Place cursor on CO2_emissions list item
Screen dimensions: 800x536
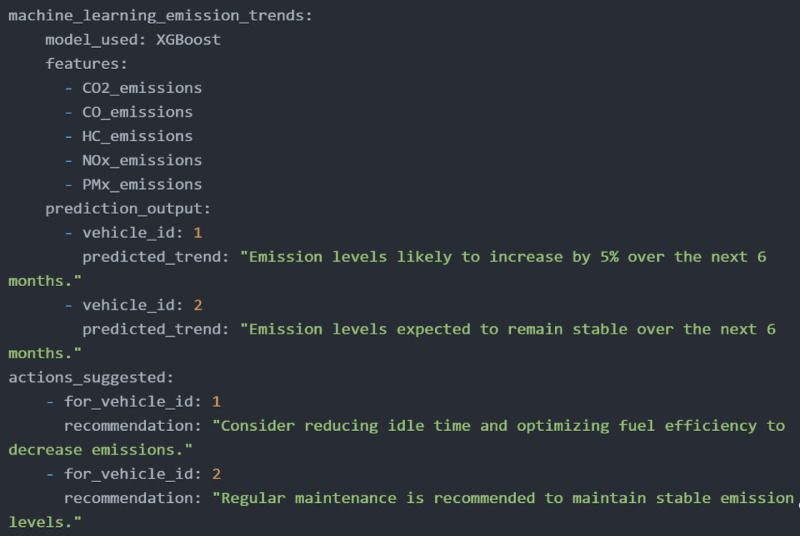[142, 88]
